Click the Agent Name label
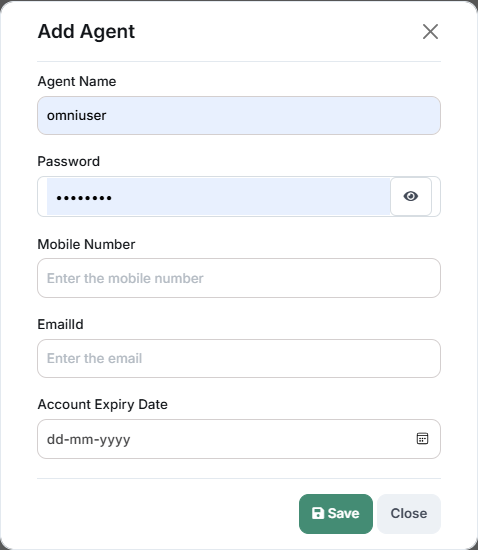Viewport: 478px width, 550px height. (77, 81)
